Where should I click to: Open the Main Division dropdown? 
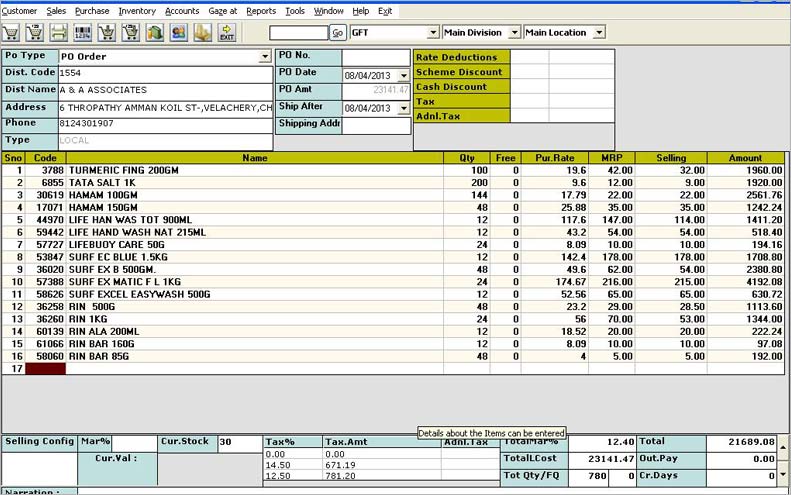coord(514,33)
